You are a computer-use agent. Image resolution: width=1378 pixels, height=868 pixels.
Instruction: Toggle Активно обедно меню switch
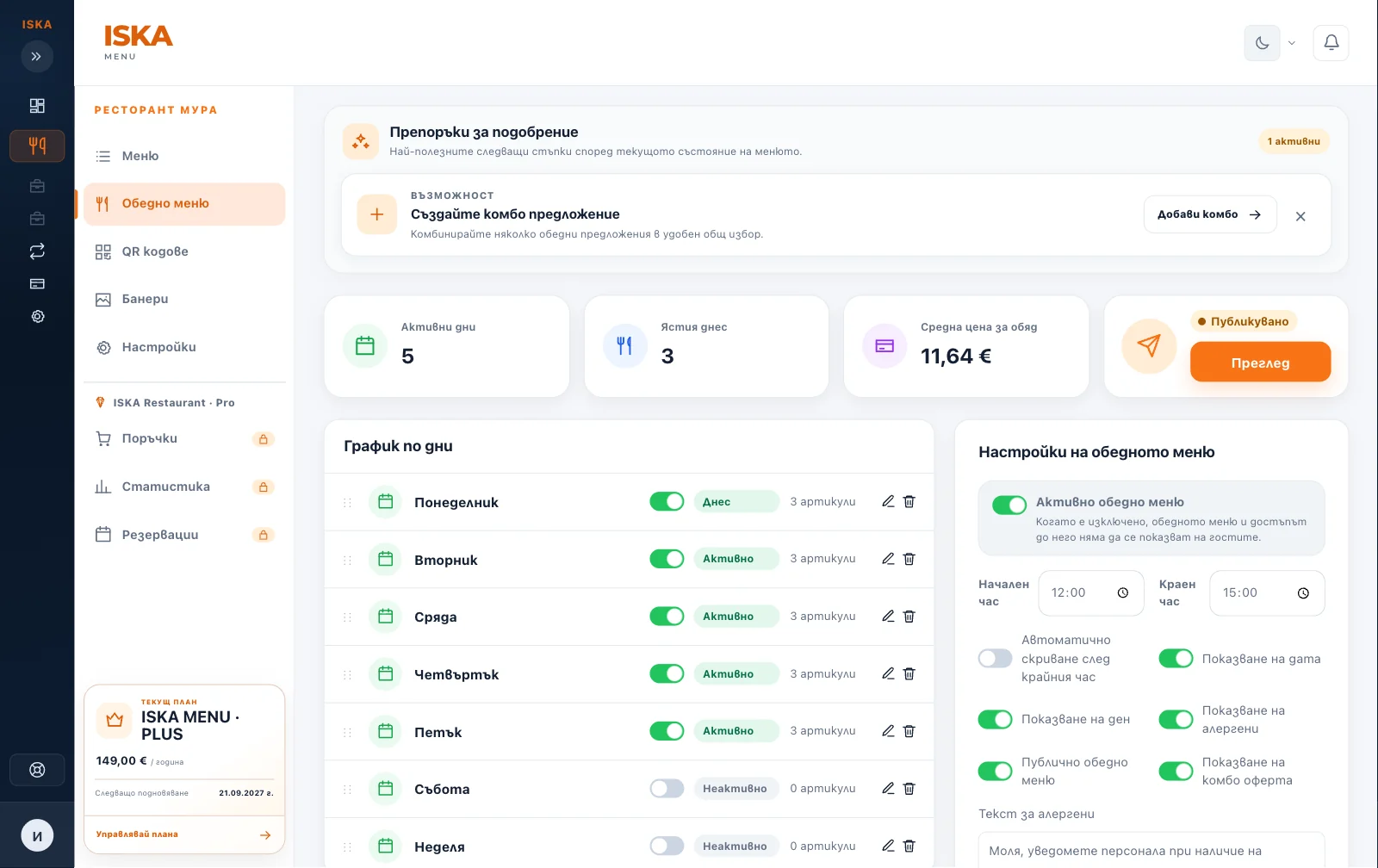tap(1009, 505)
